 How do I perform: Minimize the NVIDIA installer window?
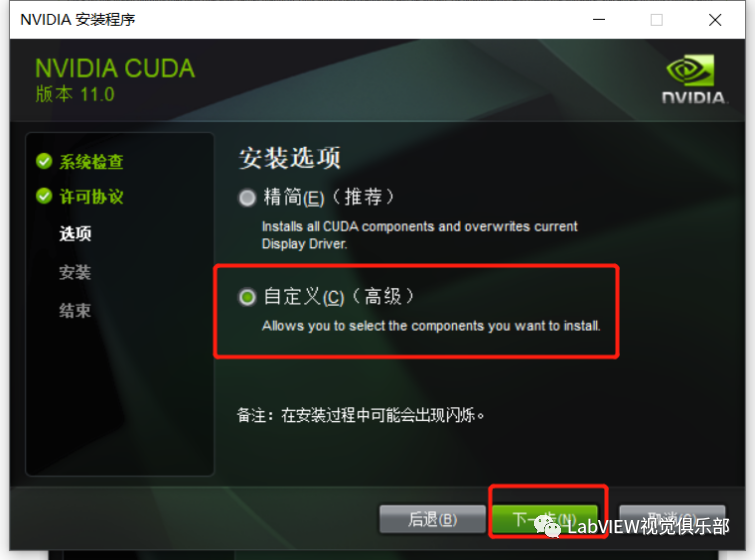click(599, 20)
